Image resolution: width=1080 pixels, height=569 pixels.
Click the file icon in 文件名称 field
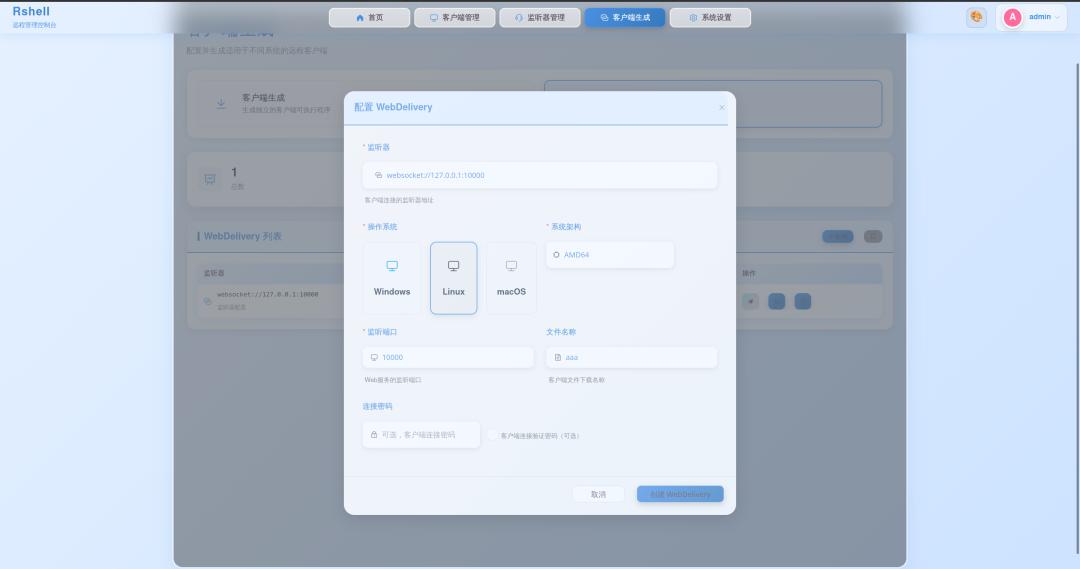click(x=558, y=358)
